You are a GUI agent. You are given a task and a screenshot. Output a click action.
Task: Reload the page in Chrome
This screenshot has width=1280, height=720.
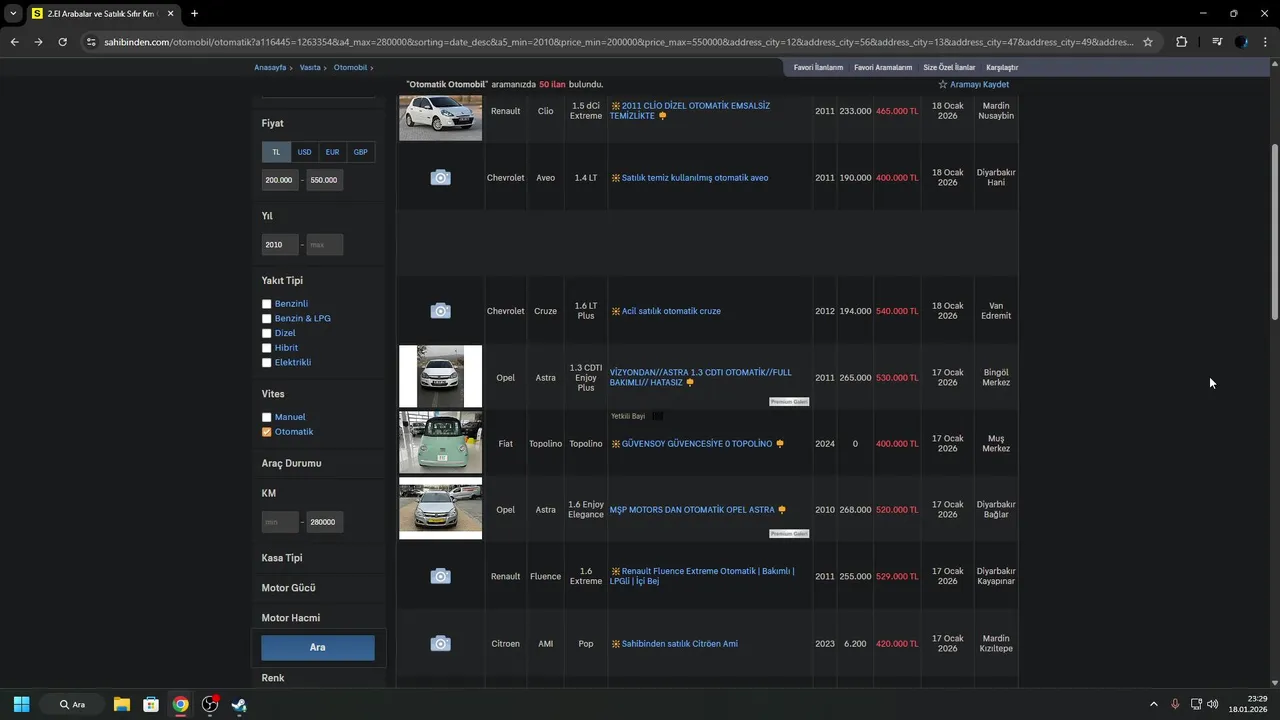(62, 42)
